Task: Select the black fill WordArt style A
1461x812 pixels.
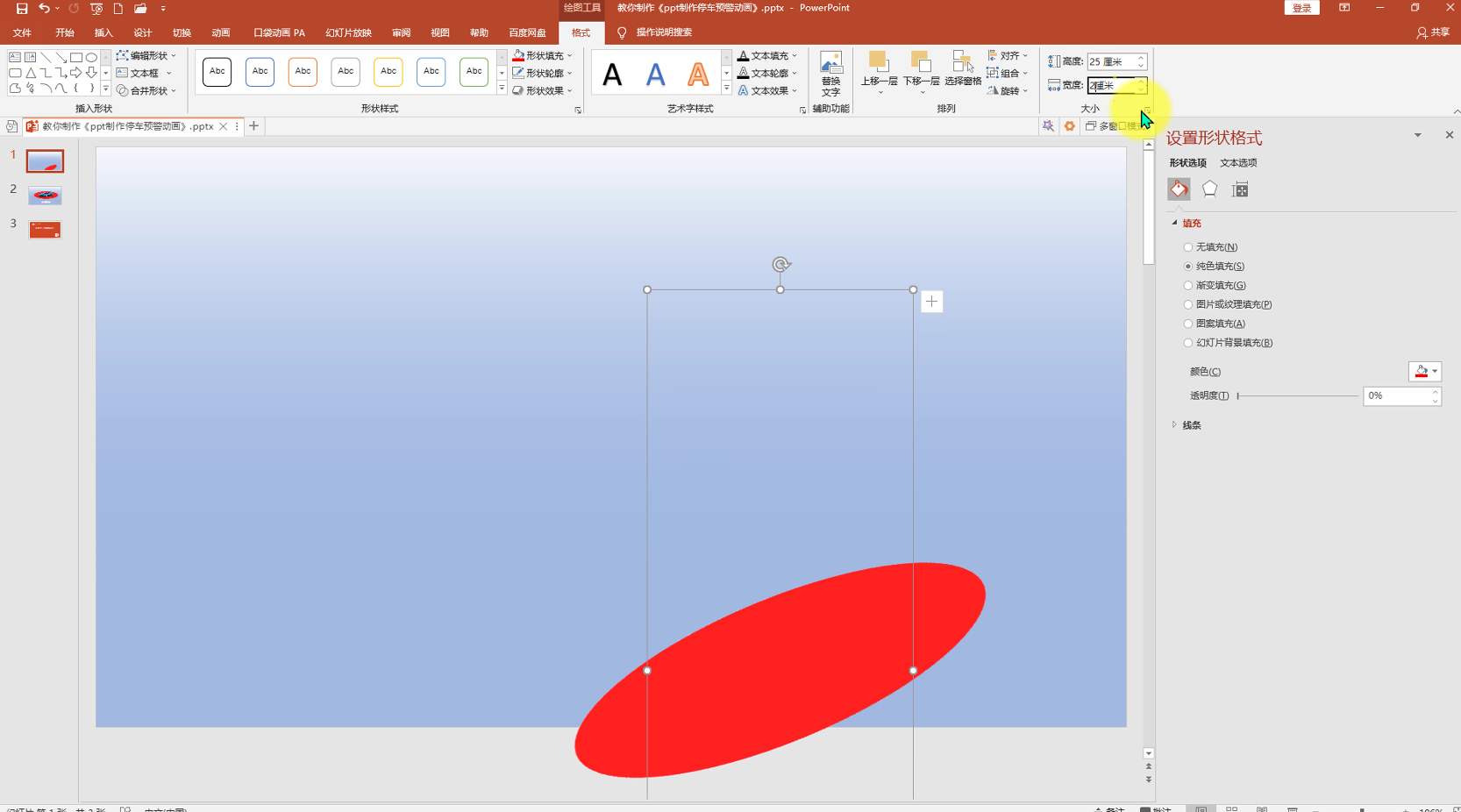Action: point(612,75)
